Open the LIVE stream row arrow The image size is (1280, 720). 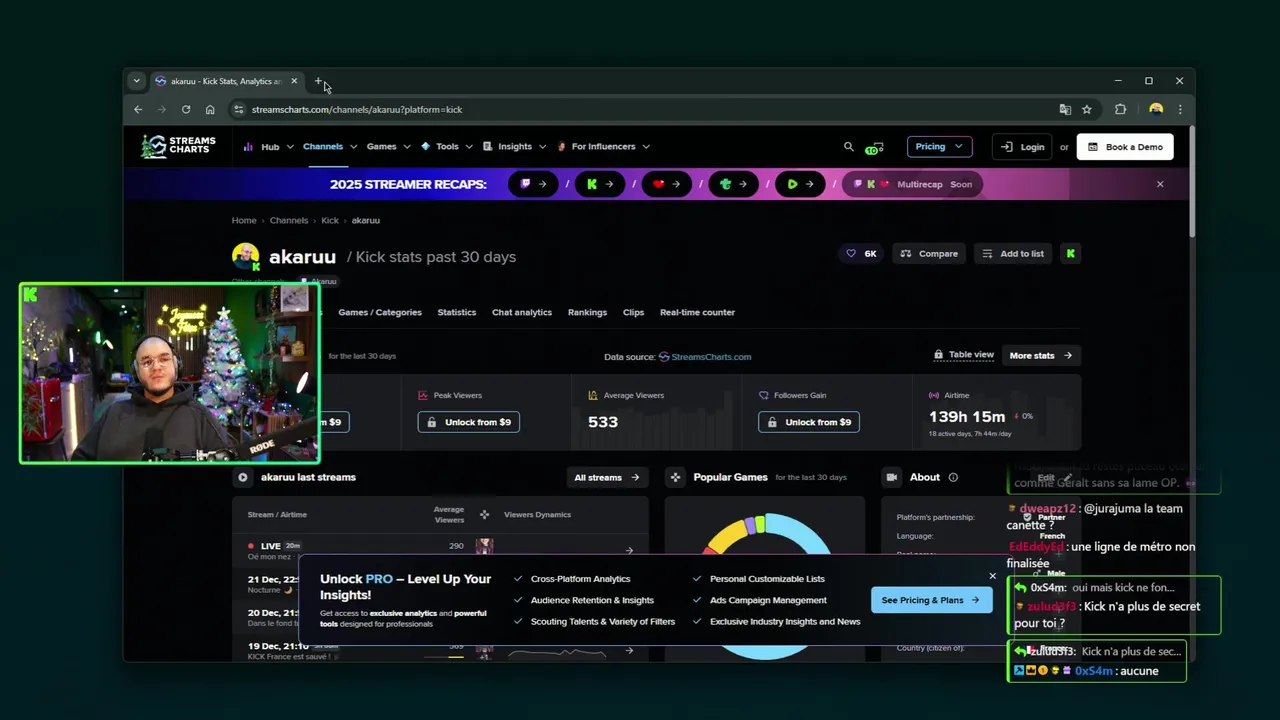(x=629, y=550)
